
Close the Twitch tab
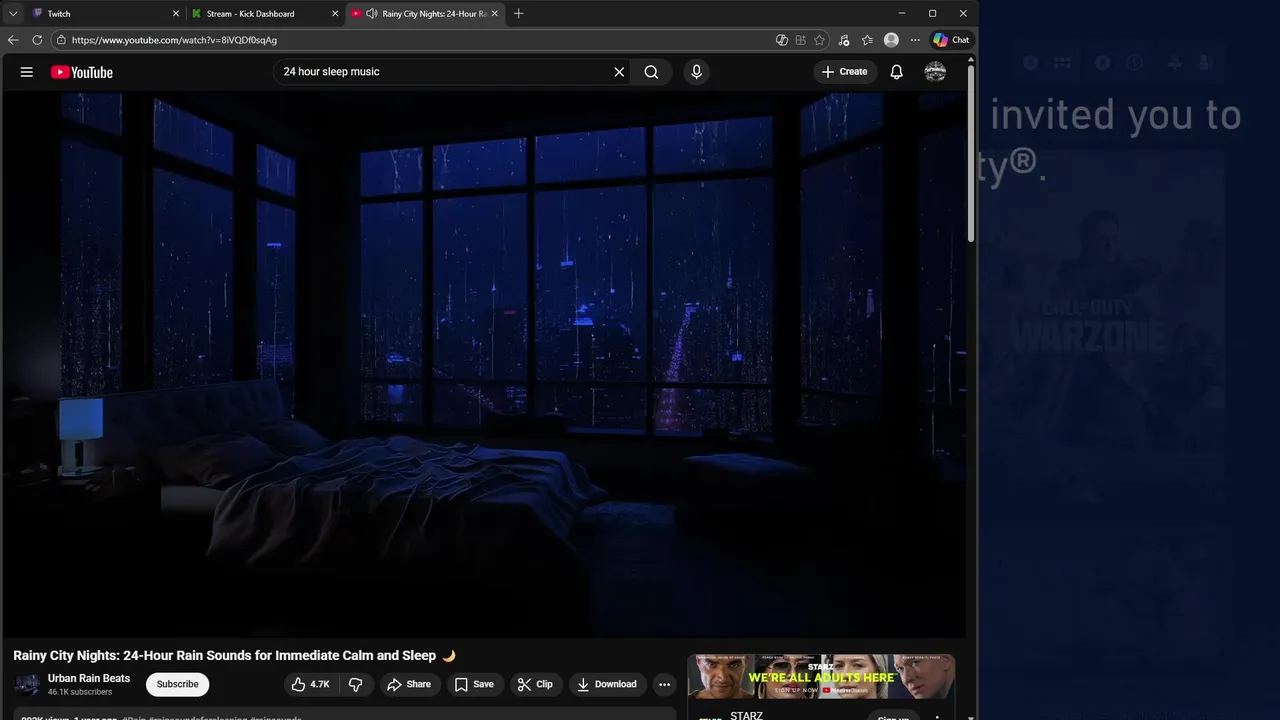[176, 14]
